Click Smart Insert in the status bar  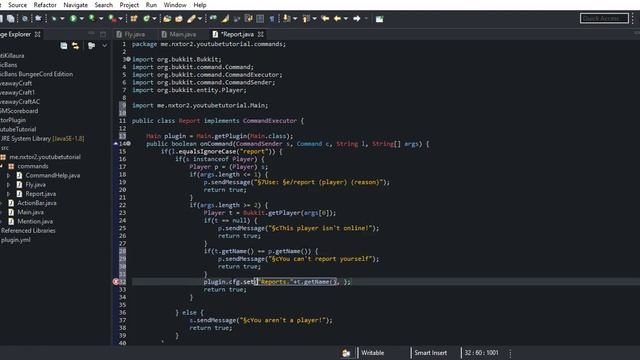431,353
